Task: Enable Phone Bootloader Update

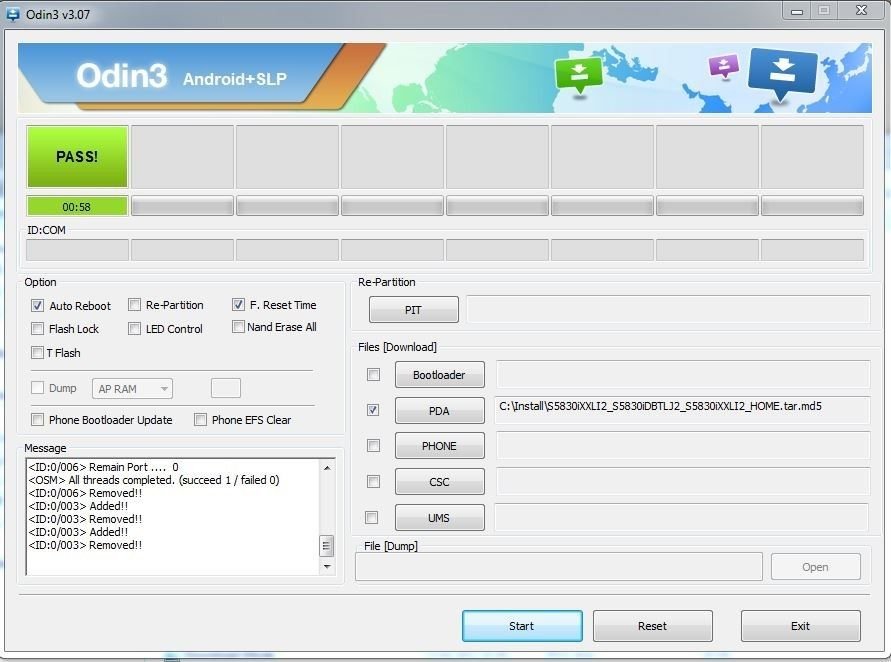Action: pyautogui.click(x=38, y=419)
